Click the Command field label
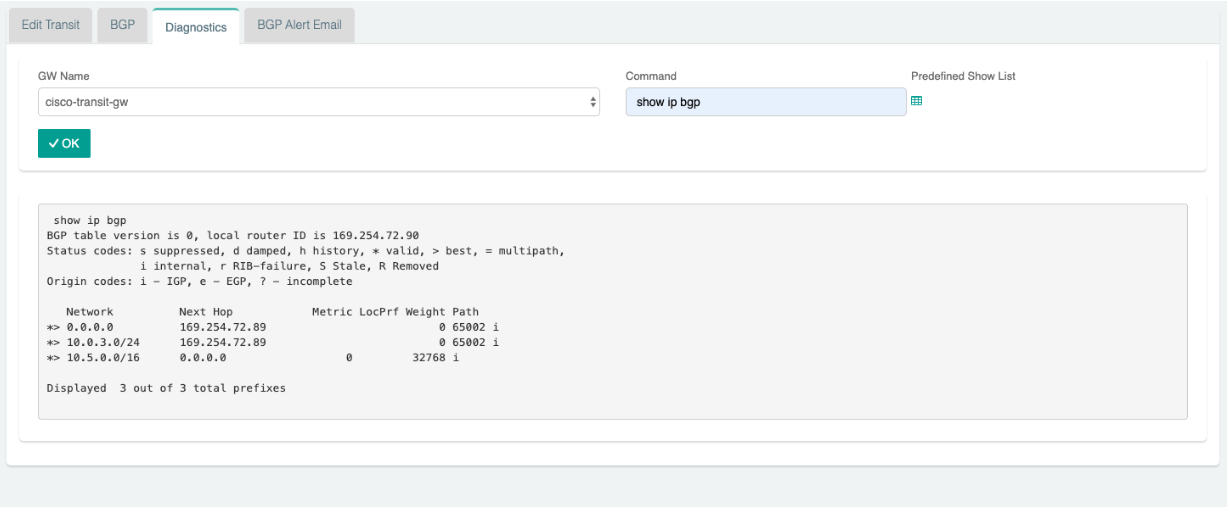Screen dimensions: 1230x514 (651, 76)
